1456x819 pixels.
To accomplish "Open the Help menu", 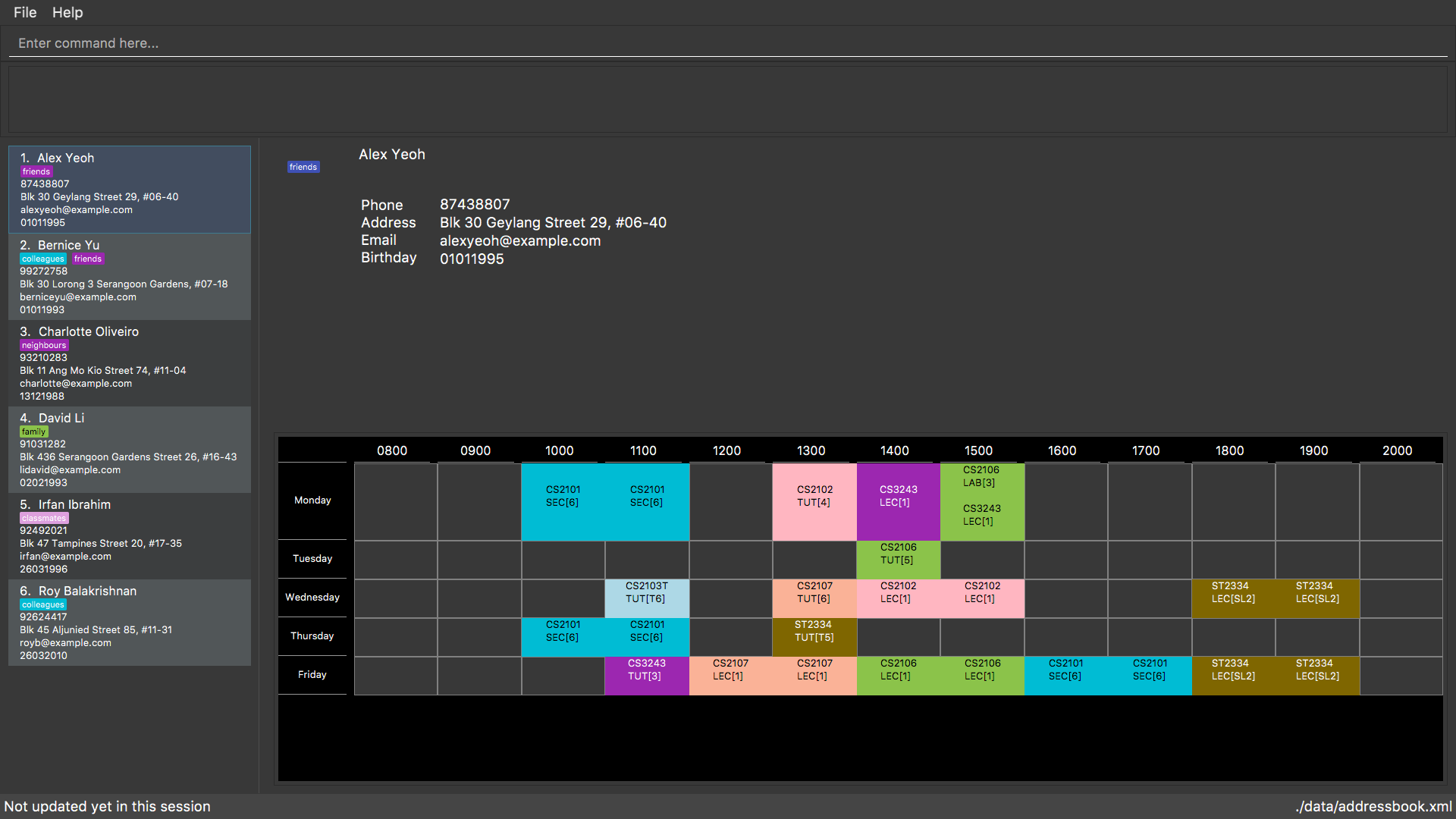I will click(67, 12).
